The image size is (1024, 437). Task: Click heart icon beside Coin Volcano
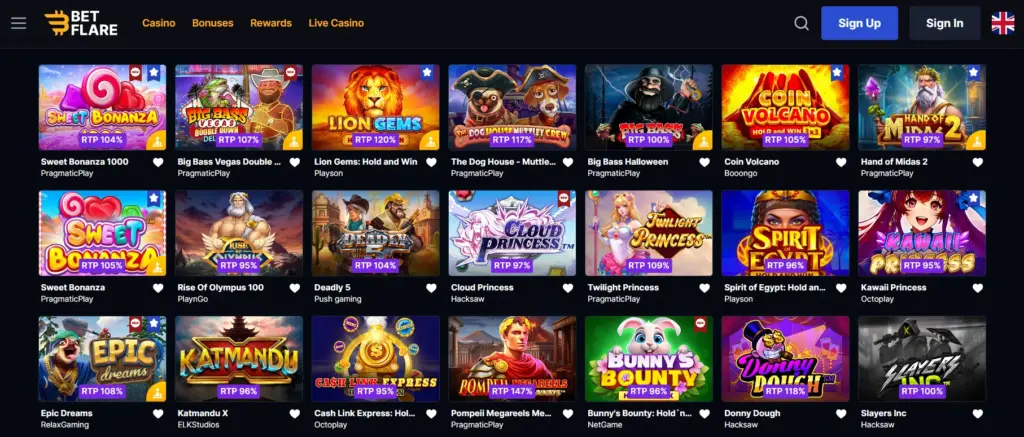[x=841, y=162]
